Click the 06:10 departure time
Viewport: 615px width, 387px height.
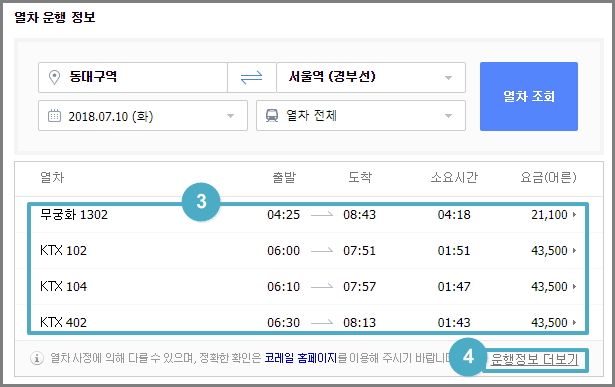click(x=284, y=286)
